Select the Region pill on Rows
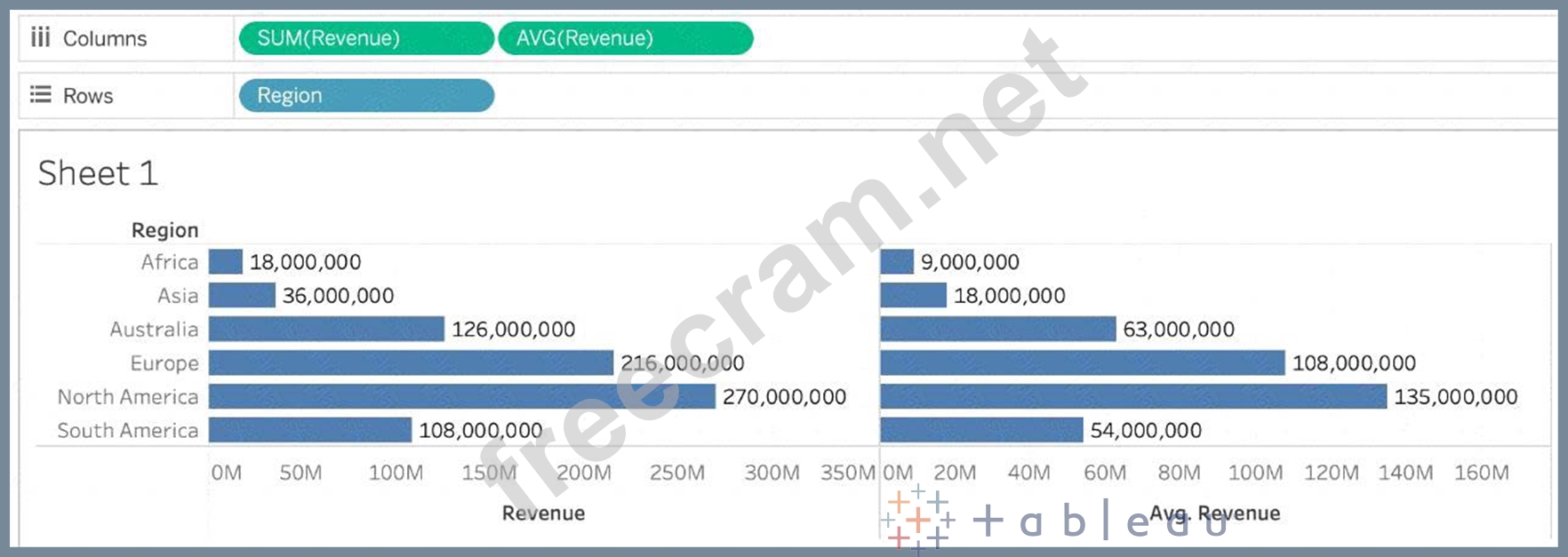The height and width of the screenshot is (557, 1568). pyautogui.click(x=365, y=95)
